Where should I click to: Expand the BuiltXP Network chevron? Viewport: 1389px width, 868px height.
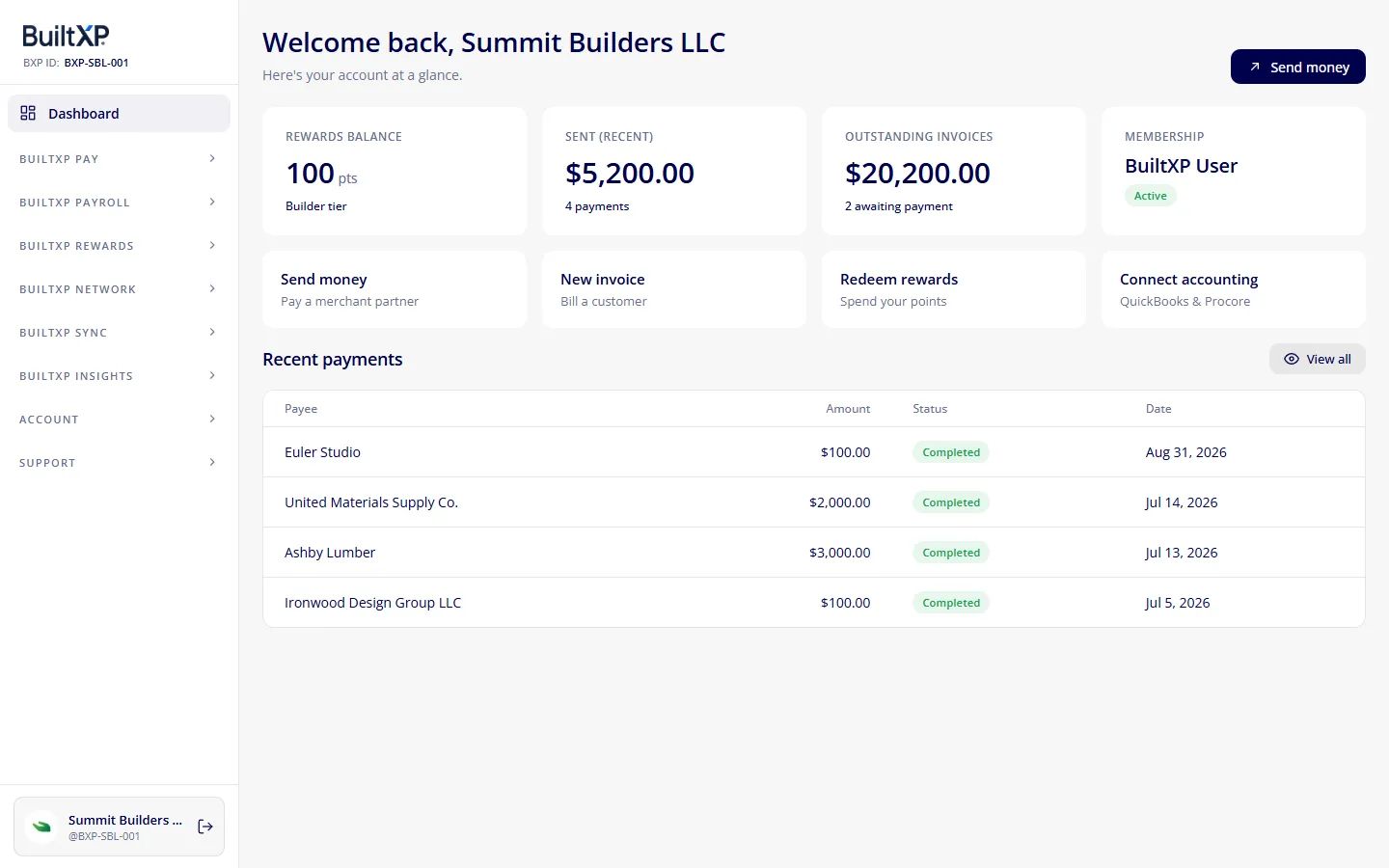pyautogui.click(x=212, y=288)
